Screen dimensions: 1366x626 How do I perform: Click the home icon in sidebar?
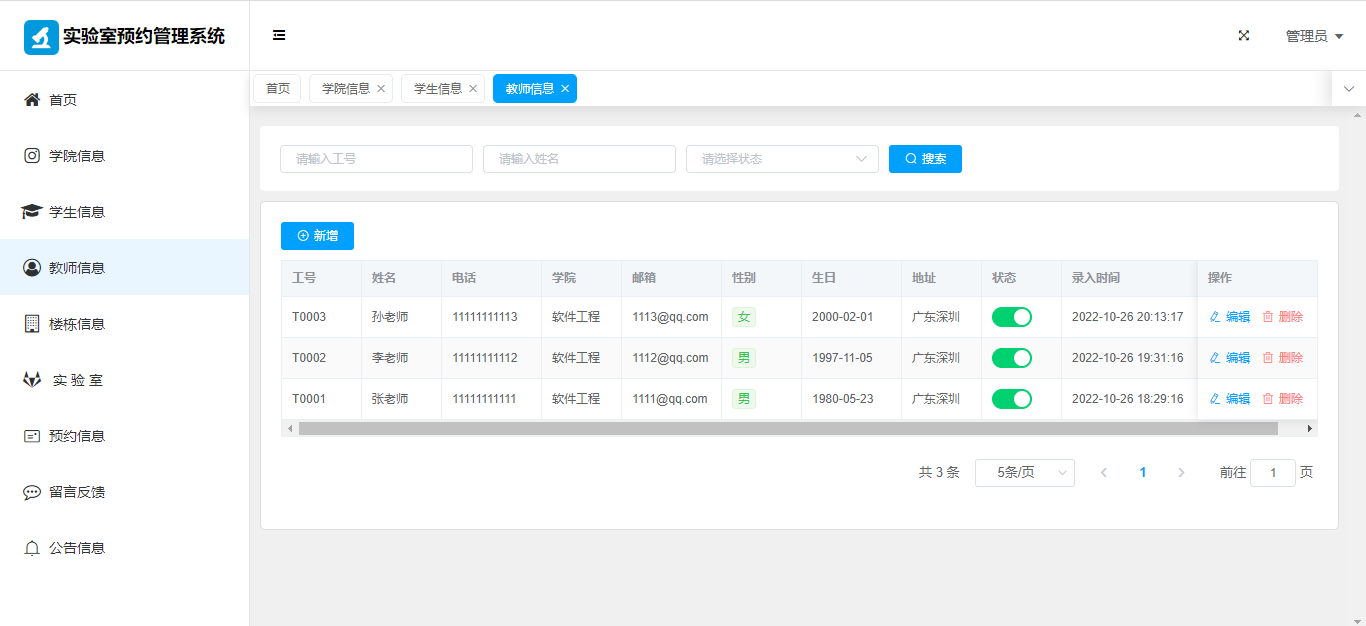pos(32,100)
